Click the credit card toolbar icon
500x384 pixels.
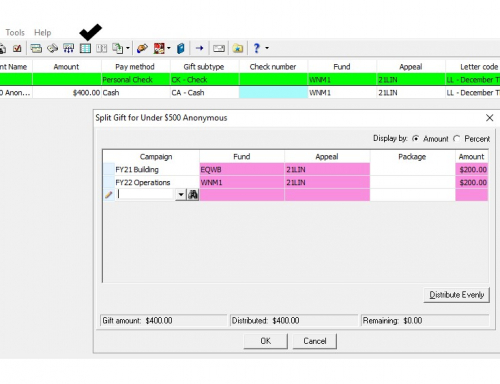36,48
